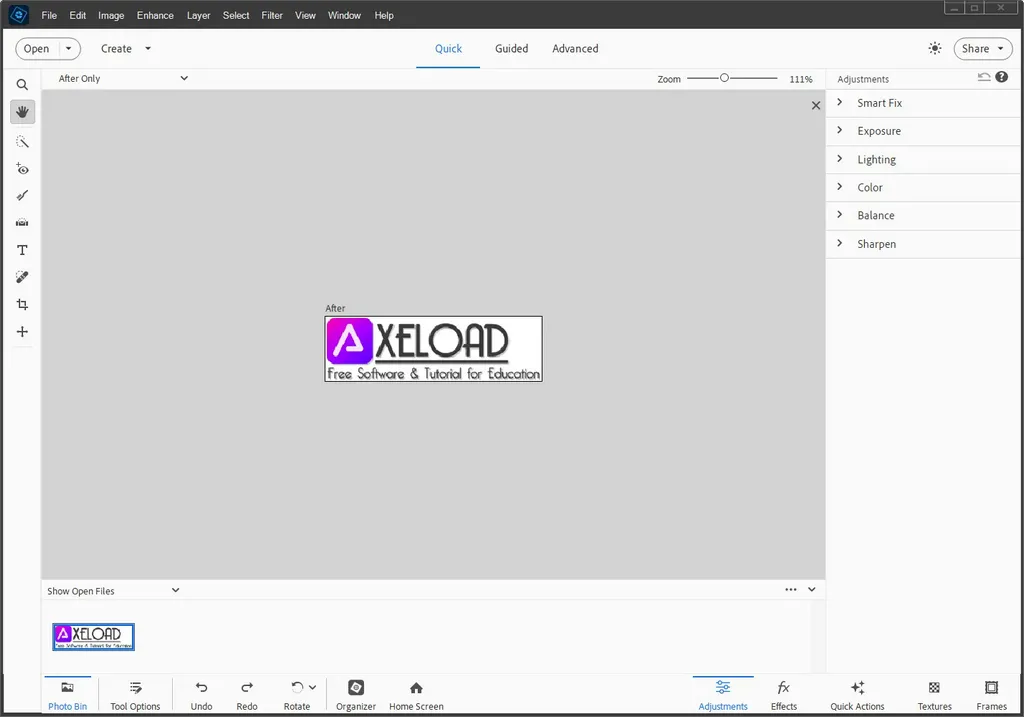
Task: Show the Adjustments panel
Action: 723,695
